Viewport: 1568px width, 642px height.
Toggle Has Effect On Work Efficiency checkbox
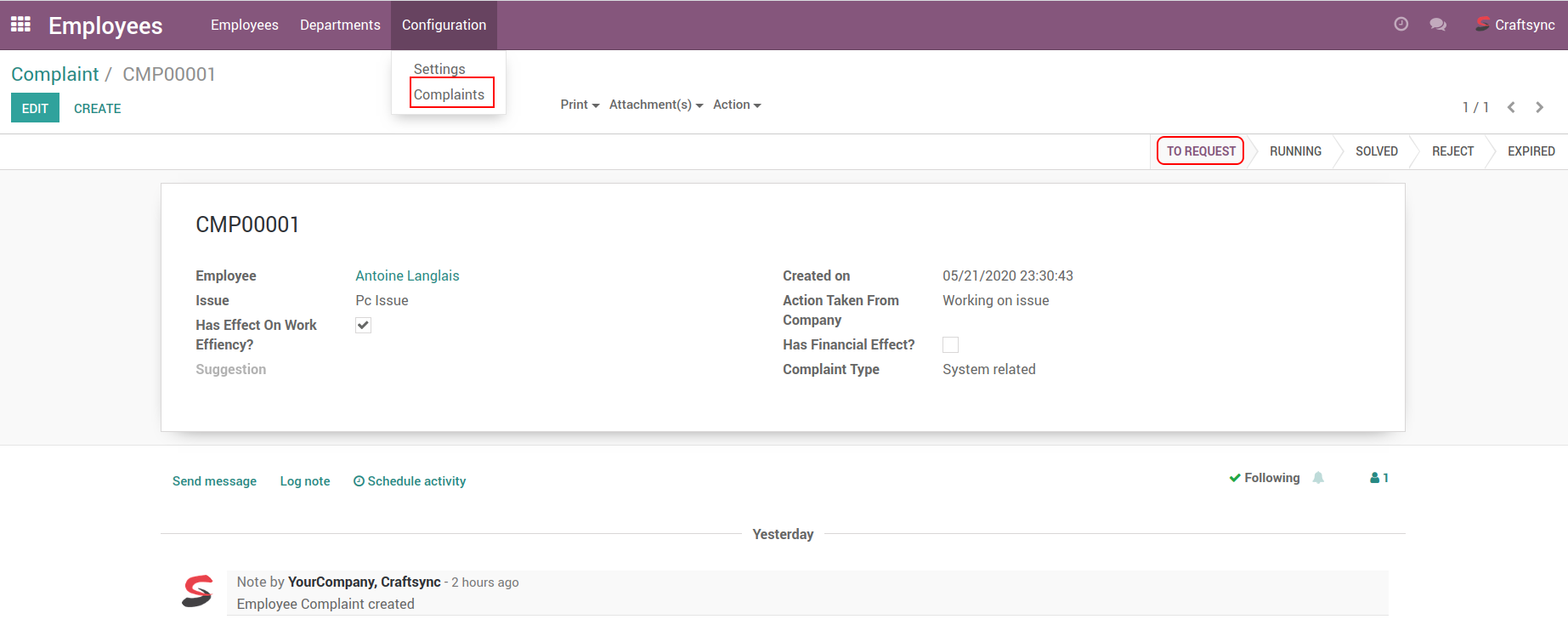tap(363, 326)
